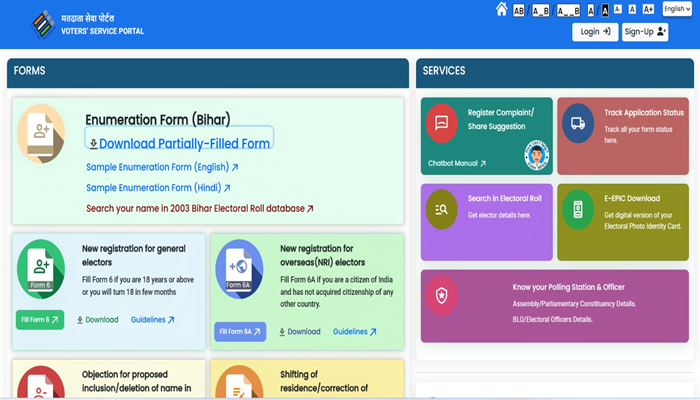
Task: Click the FORMS section header
Action: tap(208, 72)
